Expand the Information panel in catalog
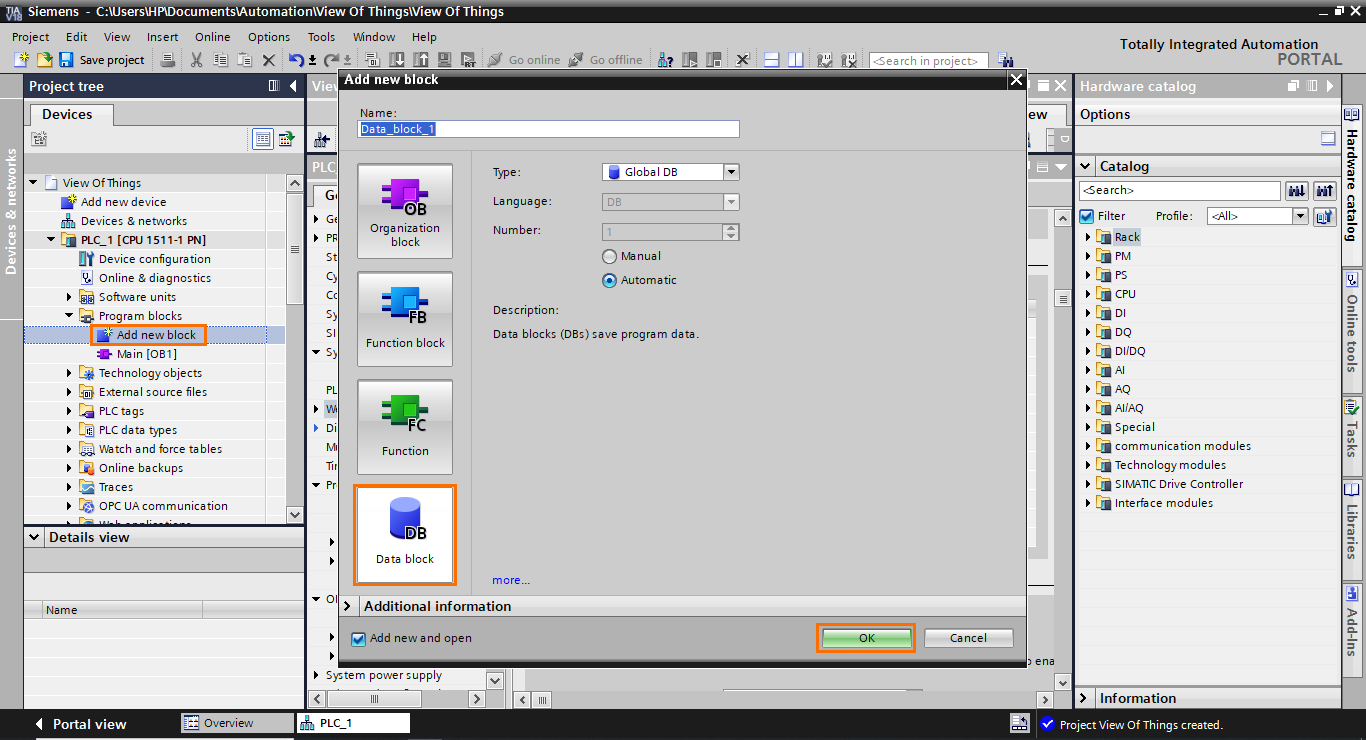 (1085, 698)
